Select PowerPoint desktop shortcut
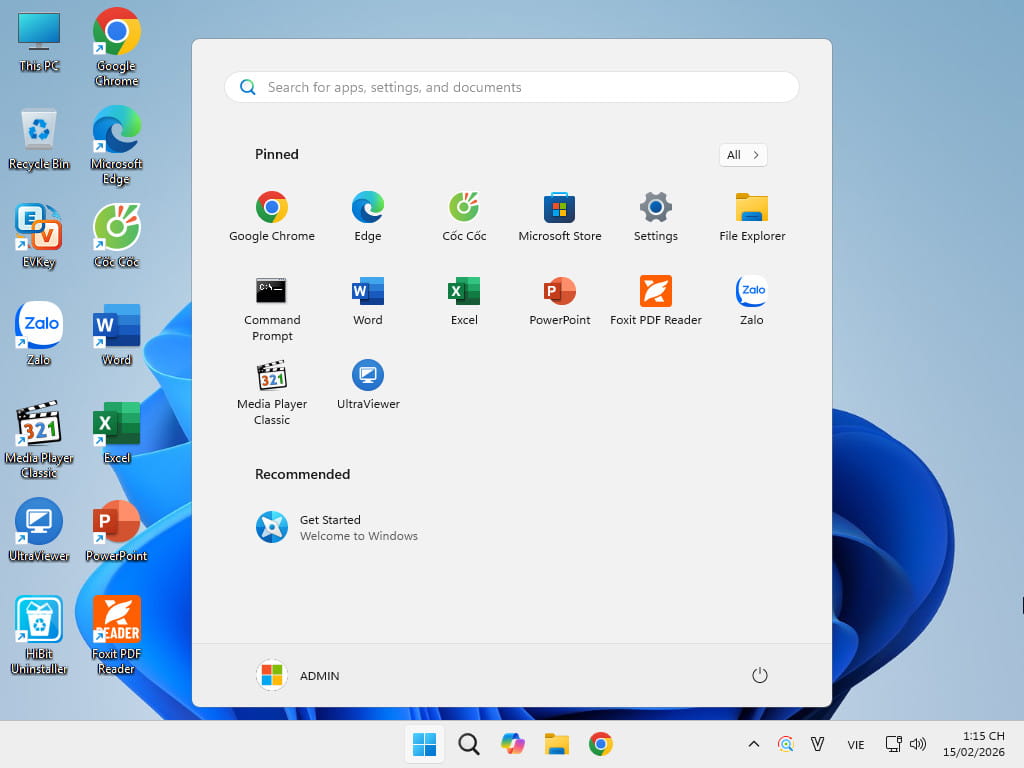 point(116,530)
